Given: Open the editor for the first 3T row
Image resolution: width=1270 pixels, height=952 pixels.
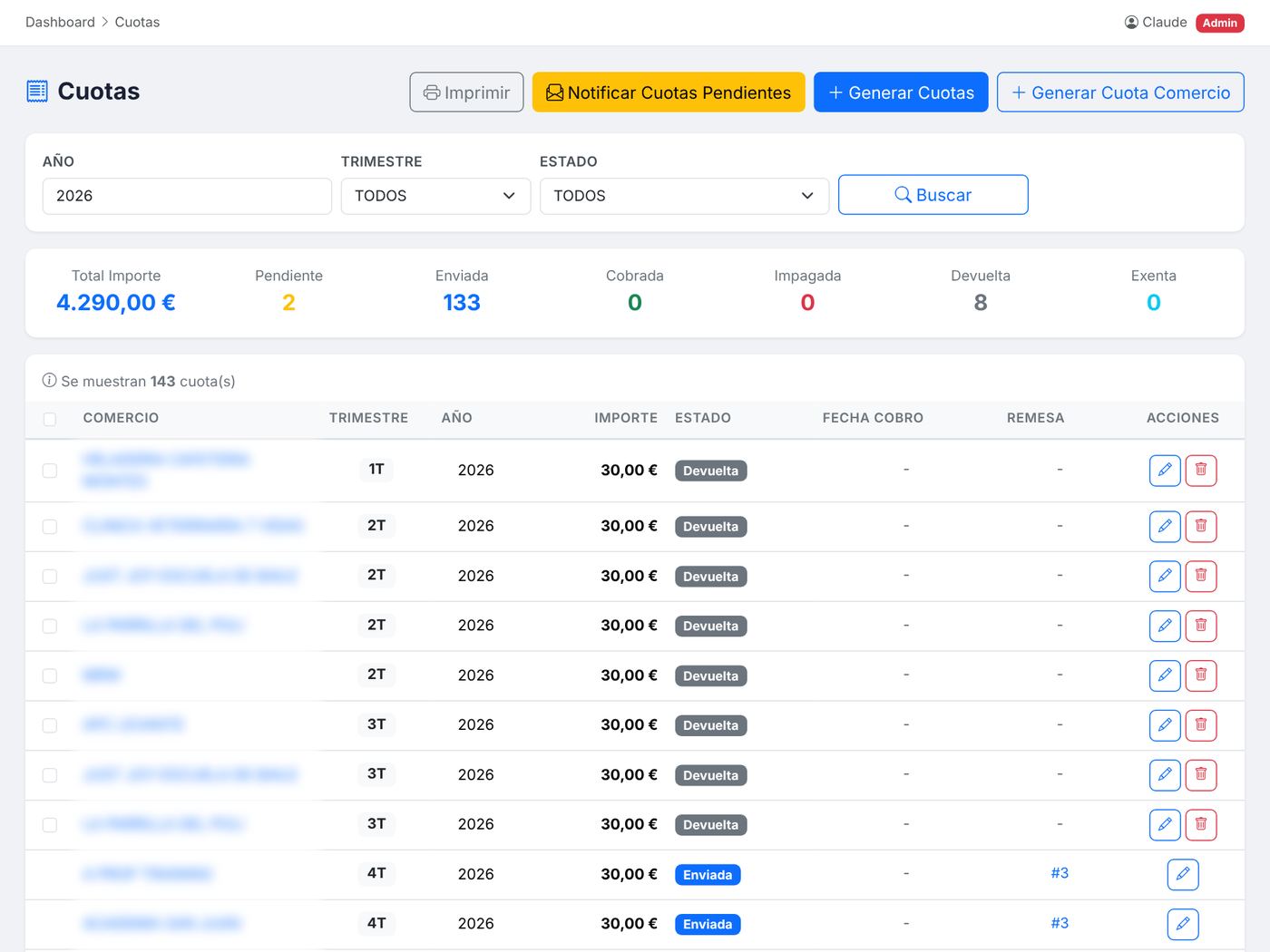Looking at the screenshot, I should pyautogui.click(x=1165, y=725).
